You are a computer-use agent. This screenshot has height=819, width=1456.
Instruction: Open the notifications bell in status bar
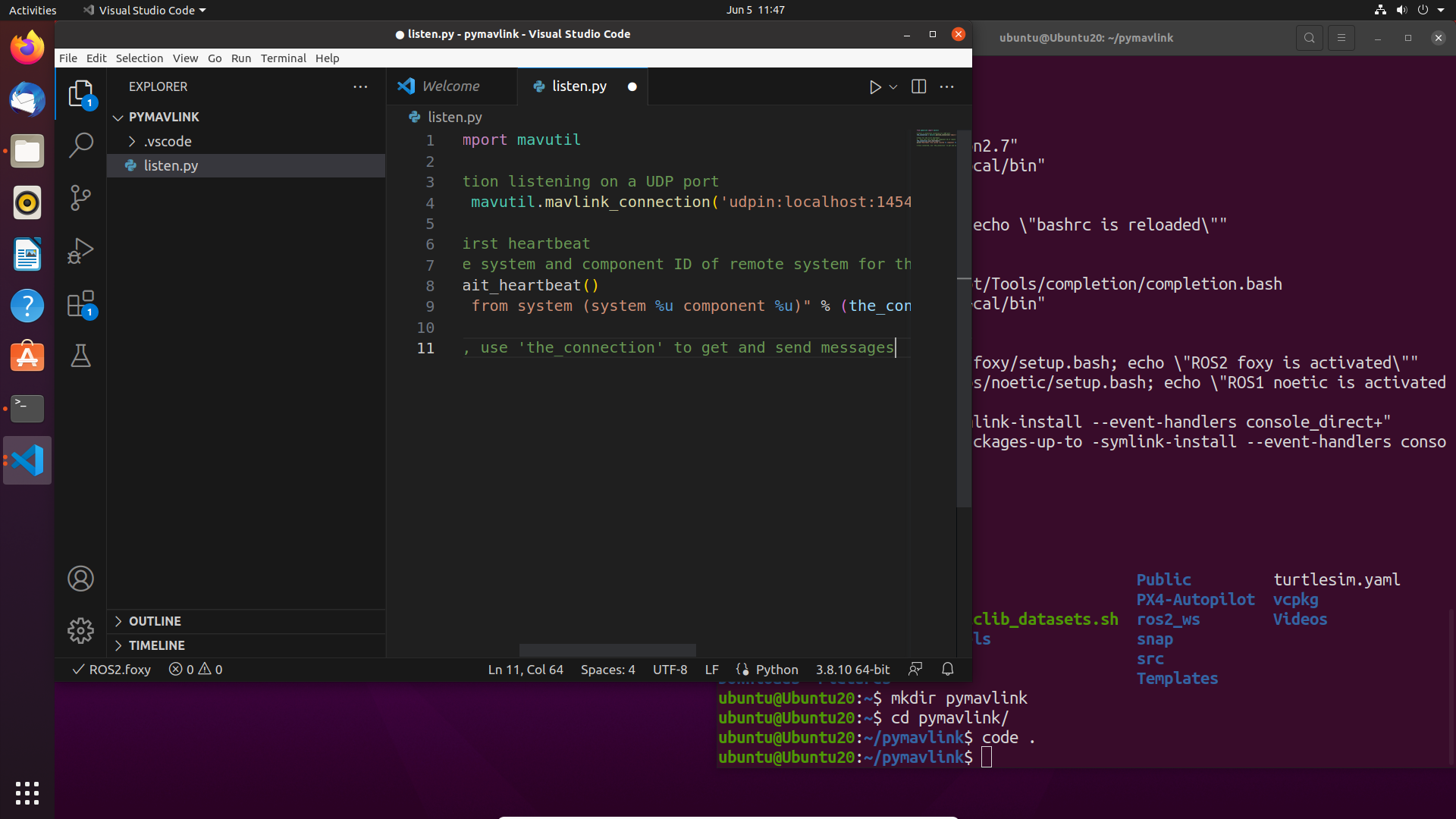click(x=947, y=669)
